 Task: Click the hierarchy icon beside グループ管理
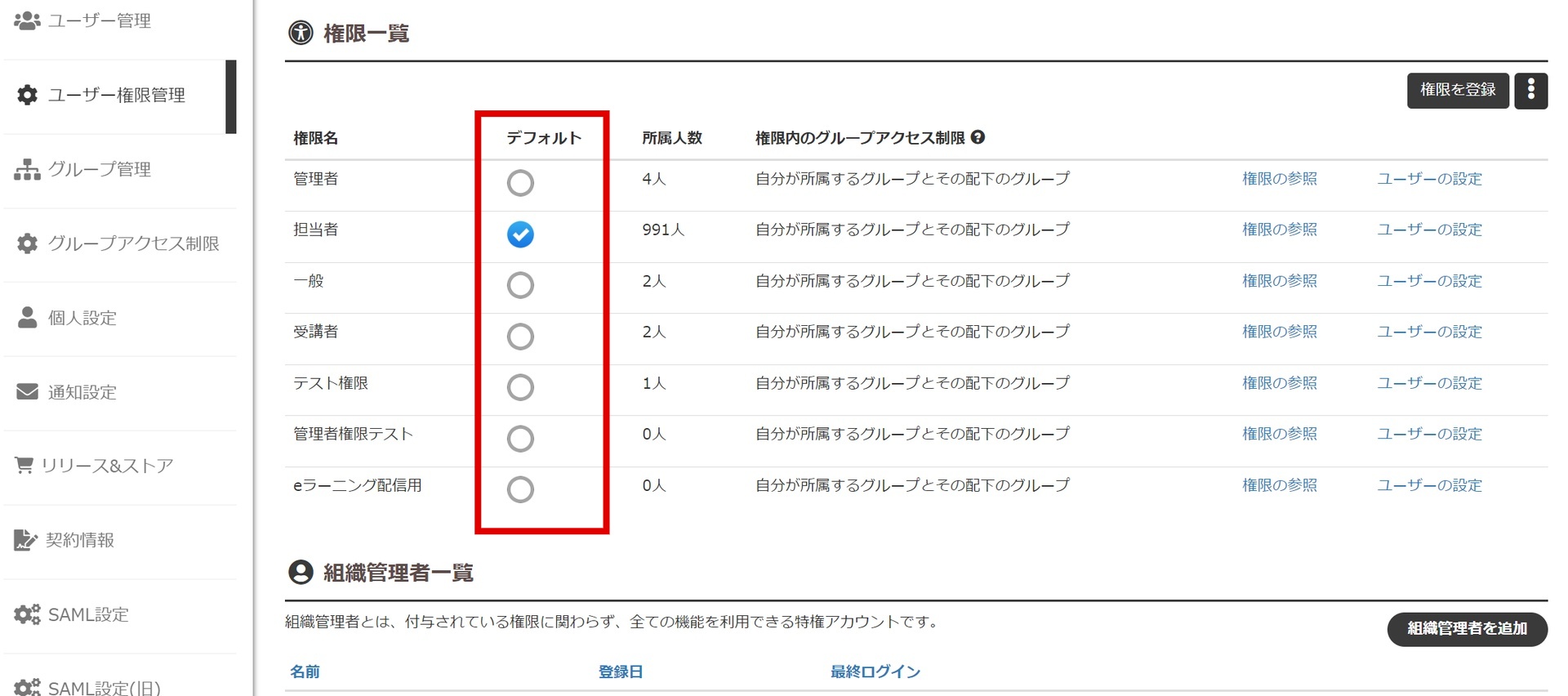(x=27, y=169)
